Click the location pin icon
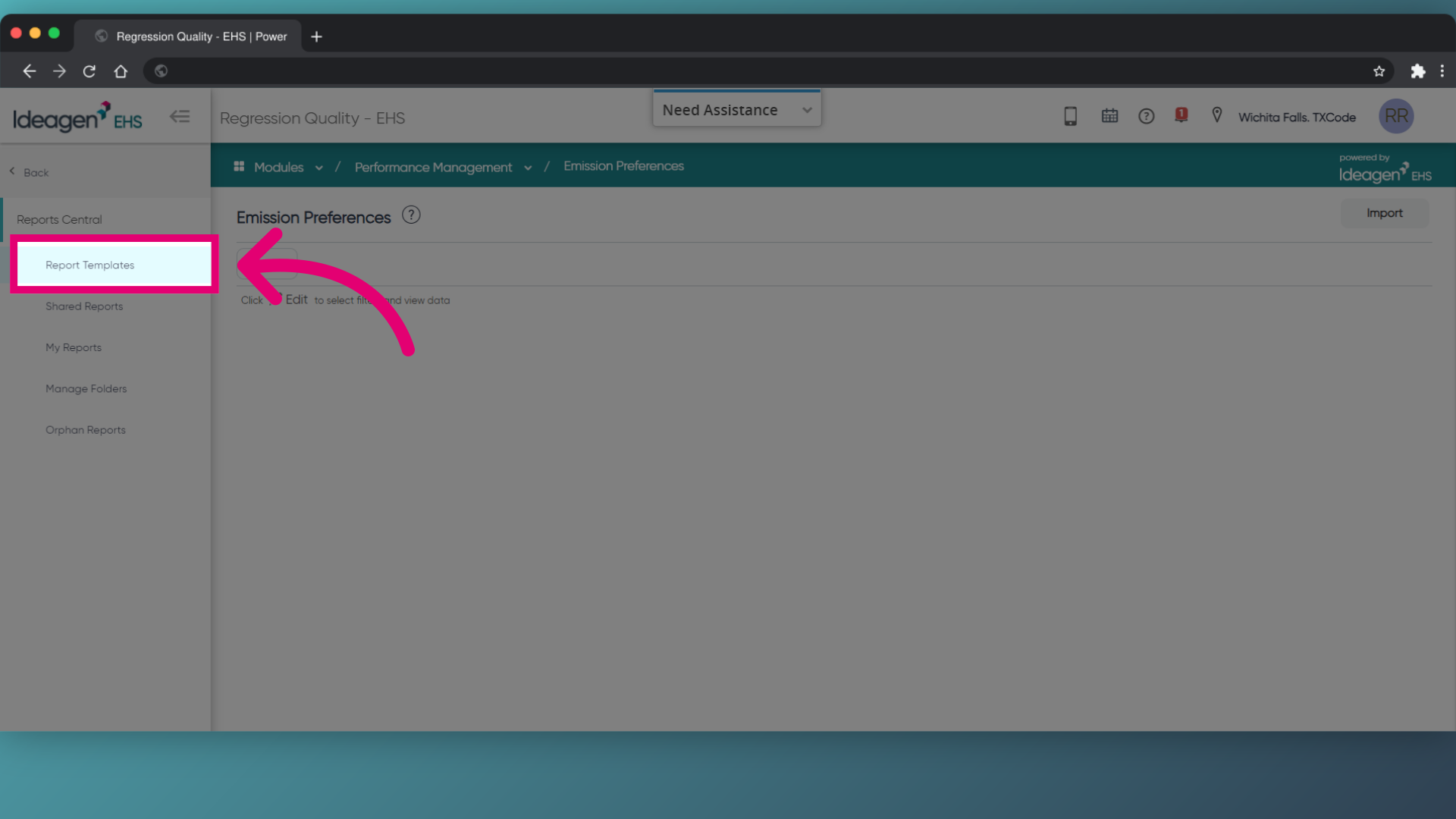 [1216, 115]
